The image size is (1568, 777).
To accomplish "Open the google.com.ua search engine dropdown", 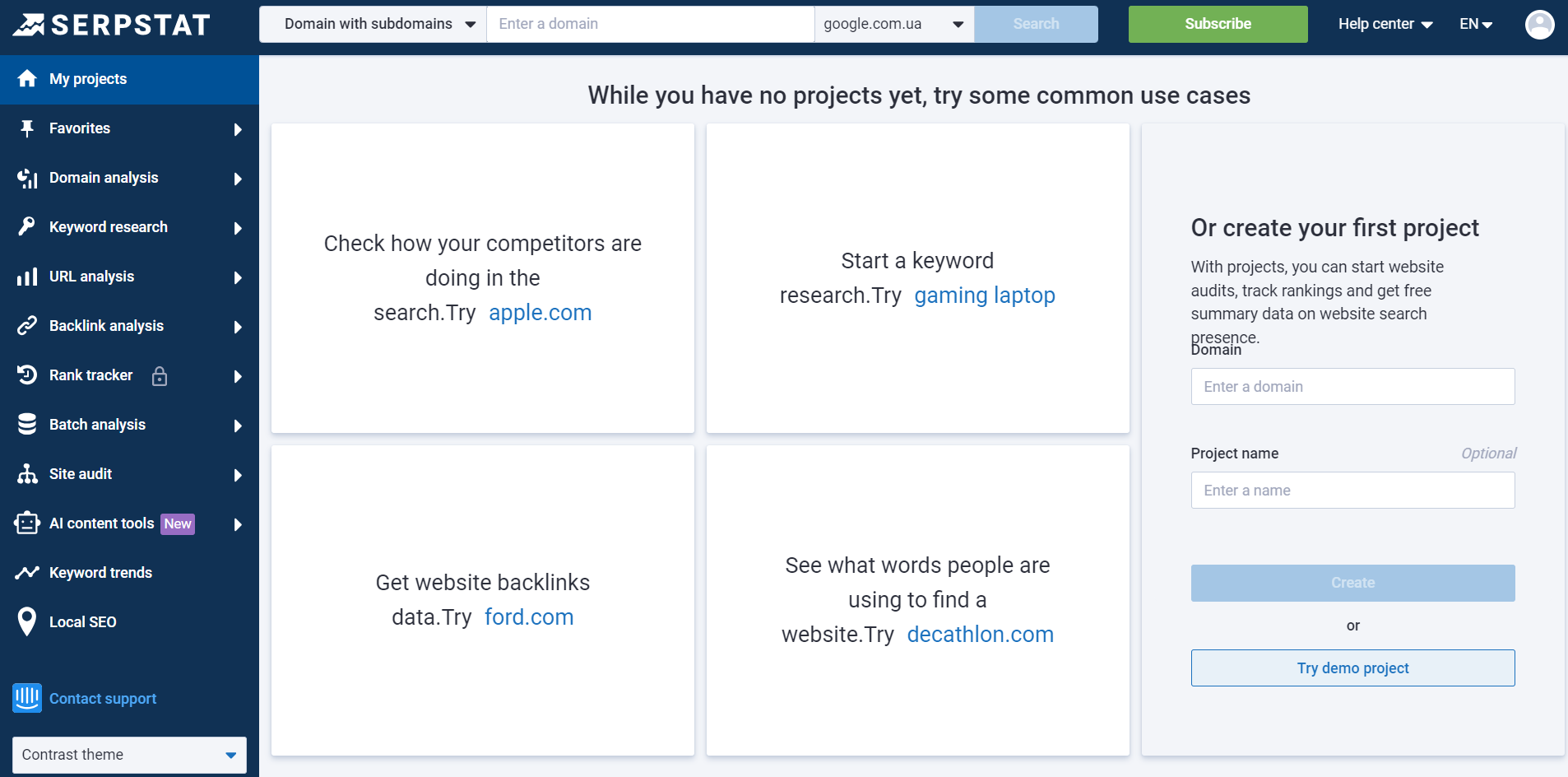I will coord(894,24).
